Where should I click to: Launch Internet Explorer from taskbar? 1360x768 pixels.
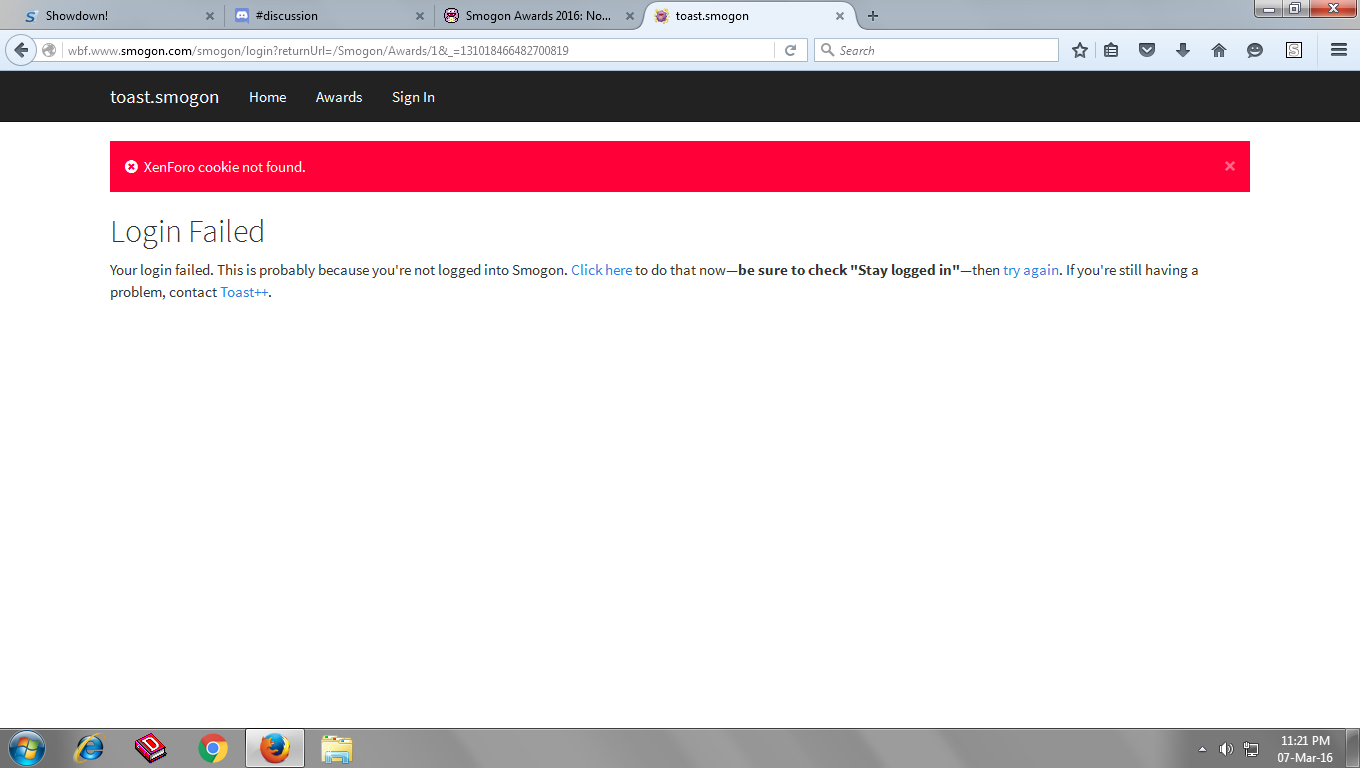point(91,748)
